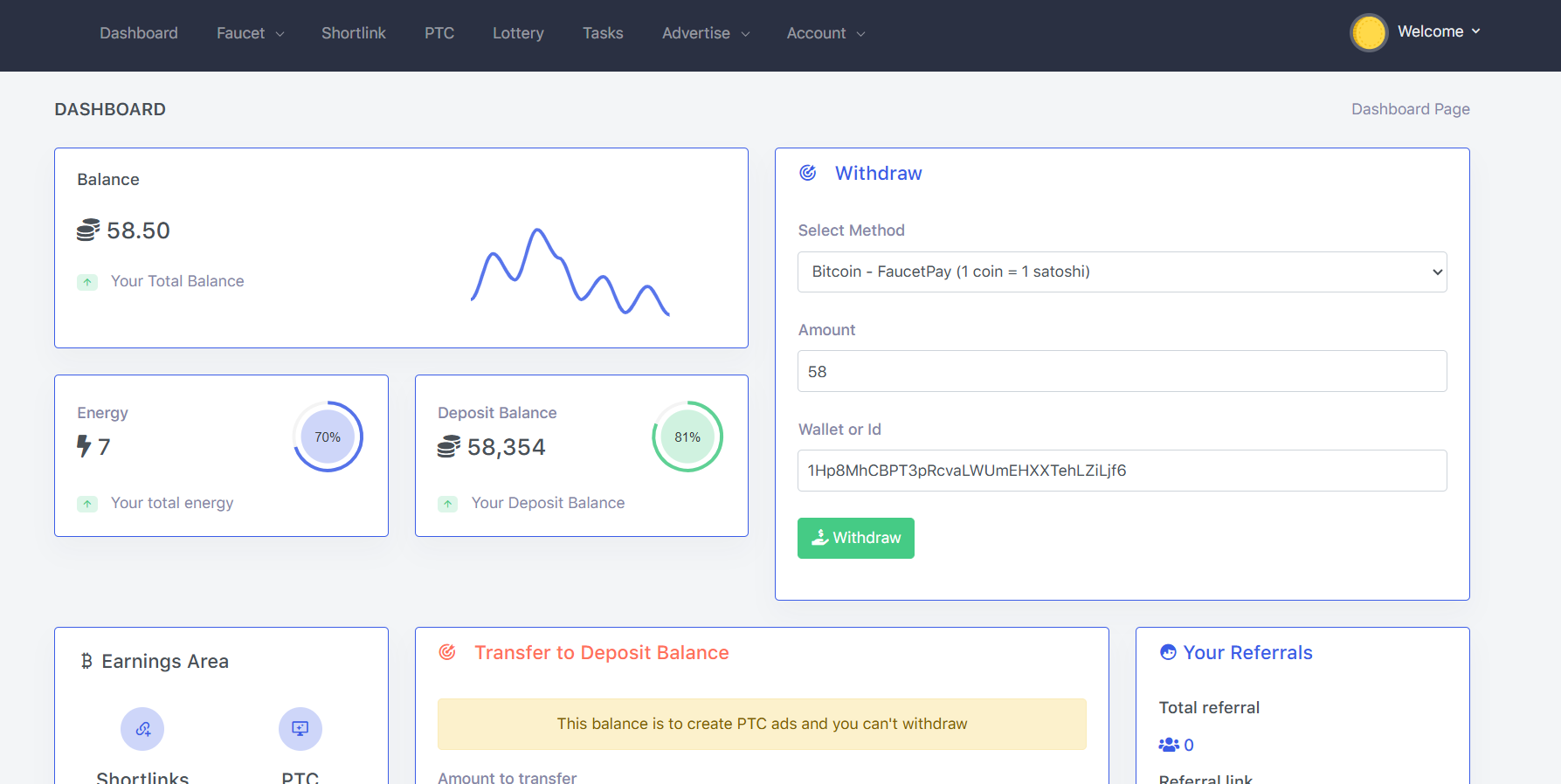This screenshot has width=1561, height=784.
Task: Open the Shortlink nav item
Action: [353, 33]
